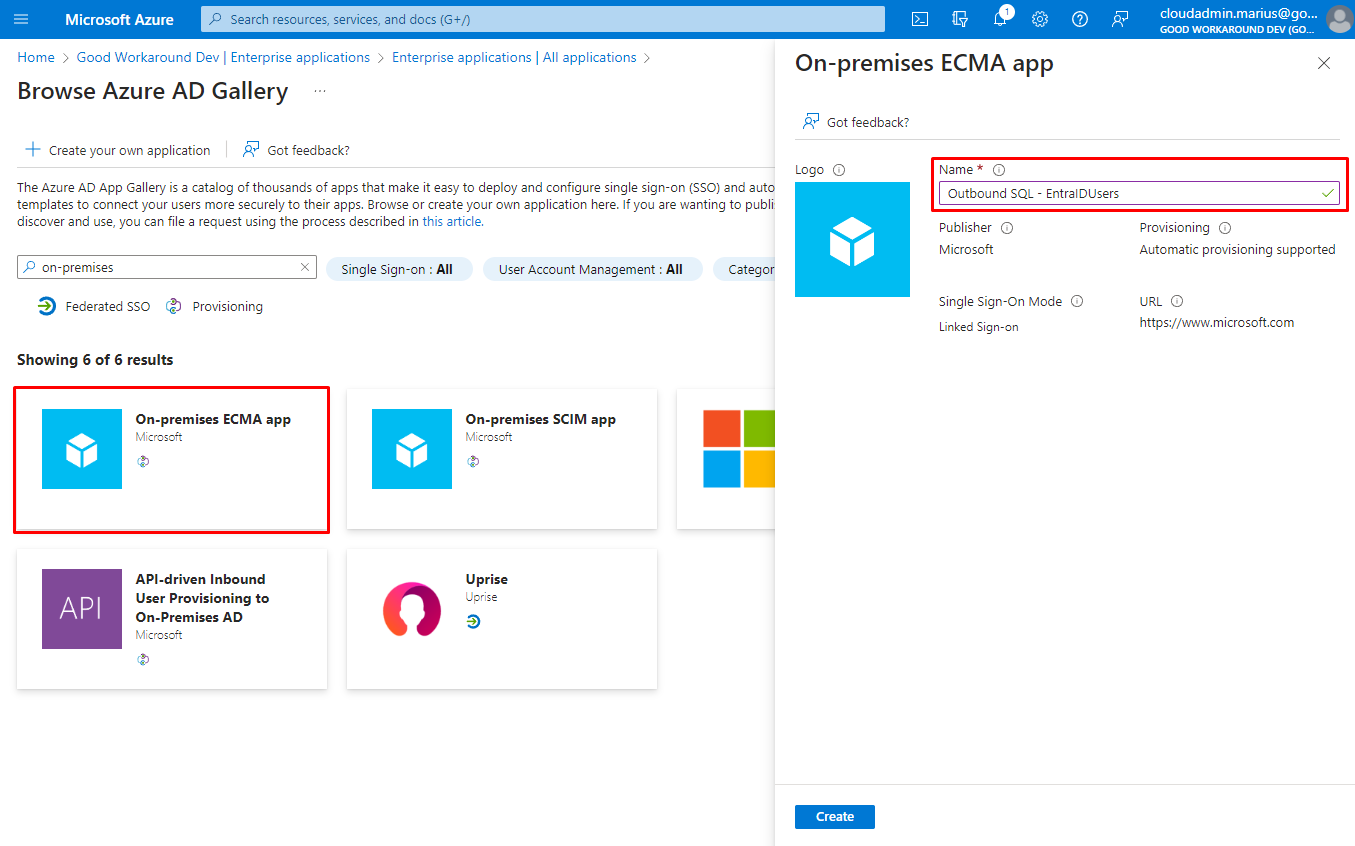The image size is (1355, 846).
Task: Click the feedback icon in top bar
Action: (1120, 19)
